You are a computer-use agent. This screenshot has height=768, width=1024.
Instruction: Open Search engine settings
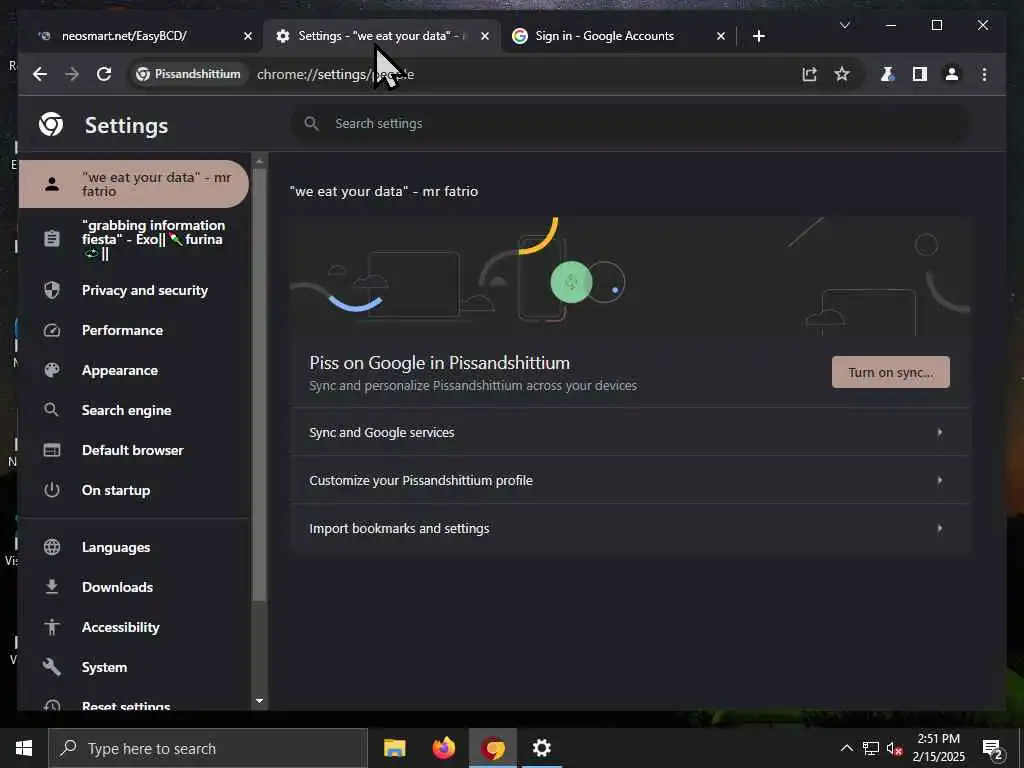(134, 410)
